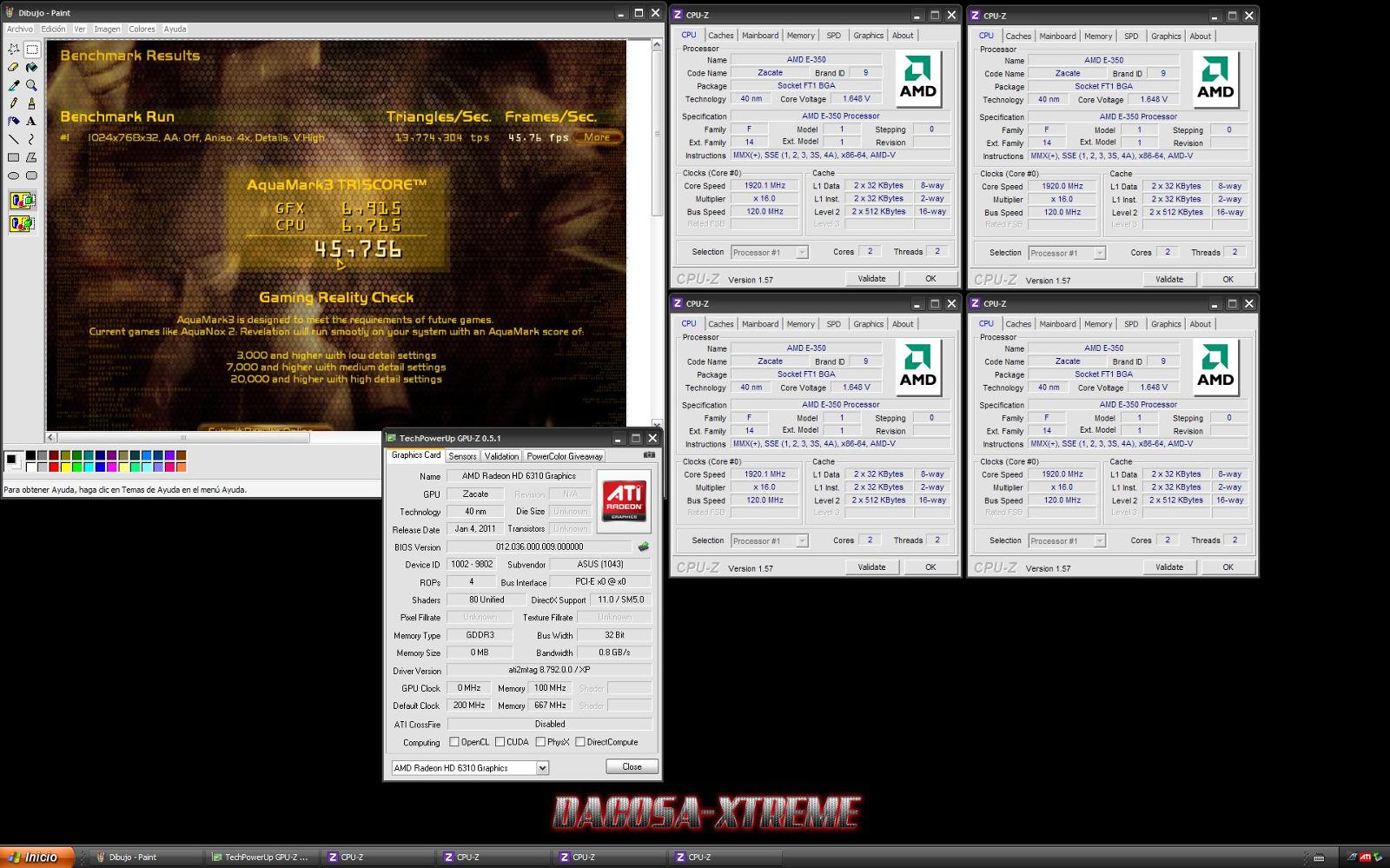
Task: Open the SPD tab in lower-left CPU-Z window
Action: pos(834,324)
